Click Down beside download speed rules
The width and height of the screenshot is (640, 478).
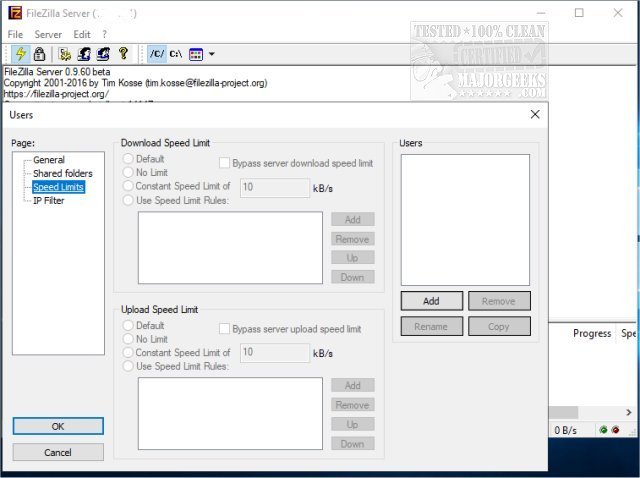click(x=353, y=277)
